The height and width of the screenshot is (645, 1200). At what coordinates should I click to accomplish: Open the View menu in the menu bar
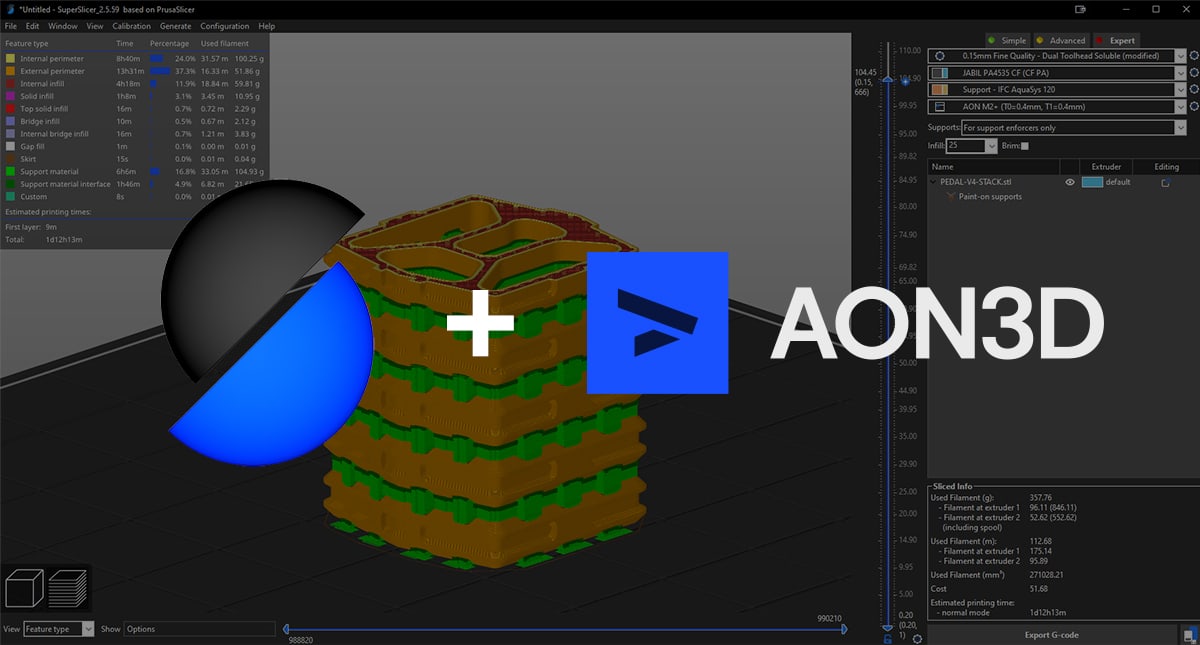point(95,26)
